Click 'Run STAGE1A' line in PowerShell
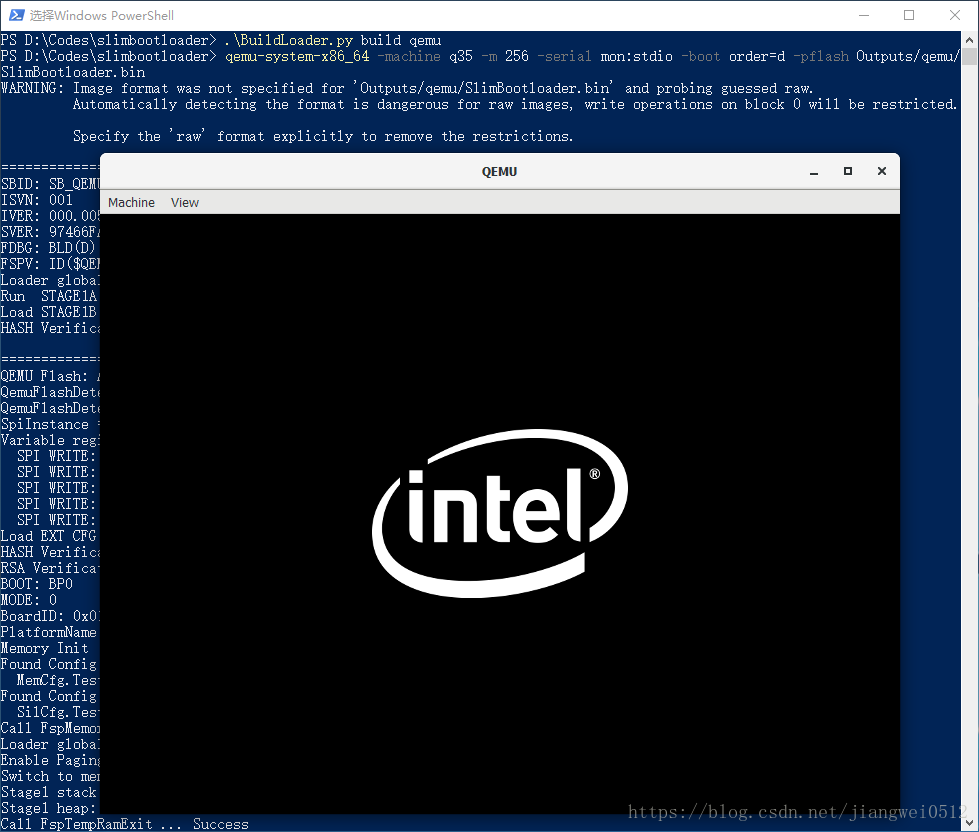 coord(49,296)
